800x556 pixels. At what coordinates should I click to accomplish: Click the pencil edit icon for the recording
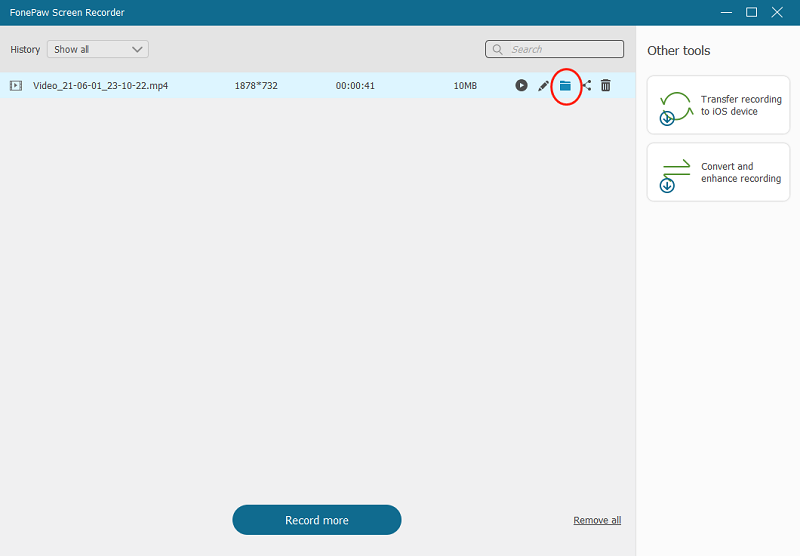tap(543, 86)
